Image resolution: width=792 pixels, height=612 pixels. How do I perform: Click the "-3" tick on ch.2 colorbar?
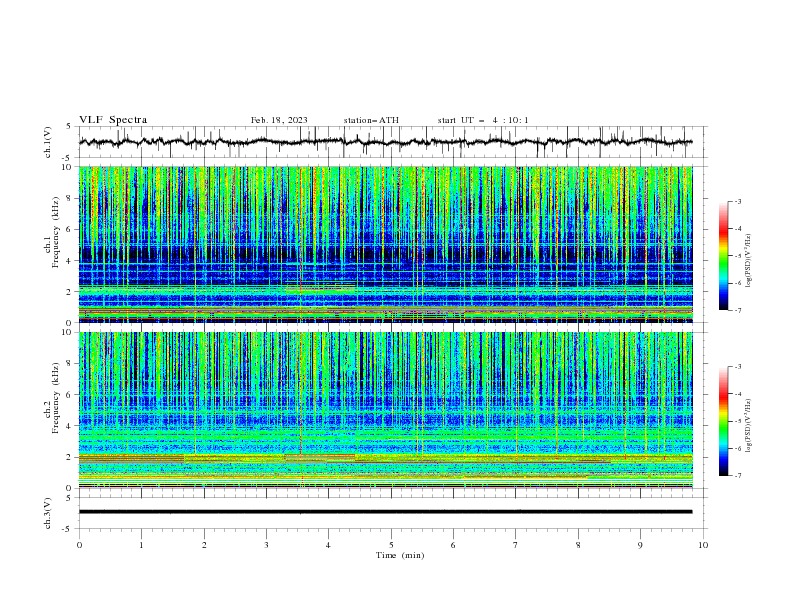738,367
